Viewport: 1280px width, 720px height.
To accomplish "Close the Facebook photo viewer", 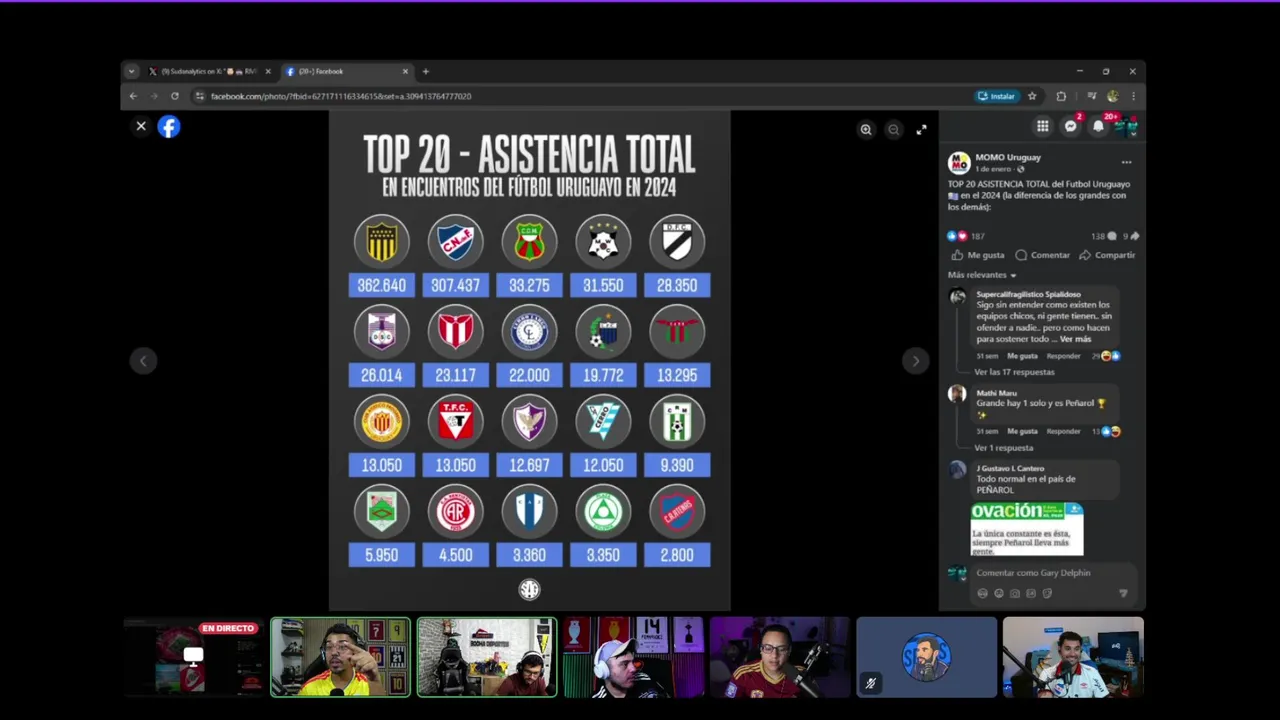I will [141, 126].
